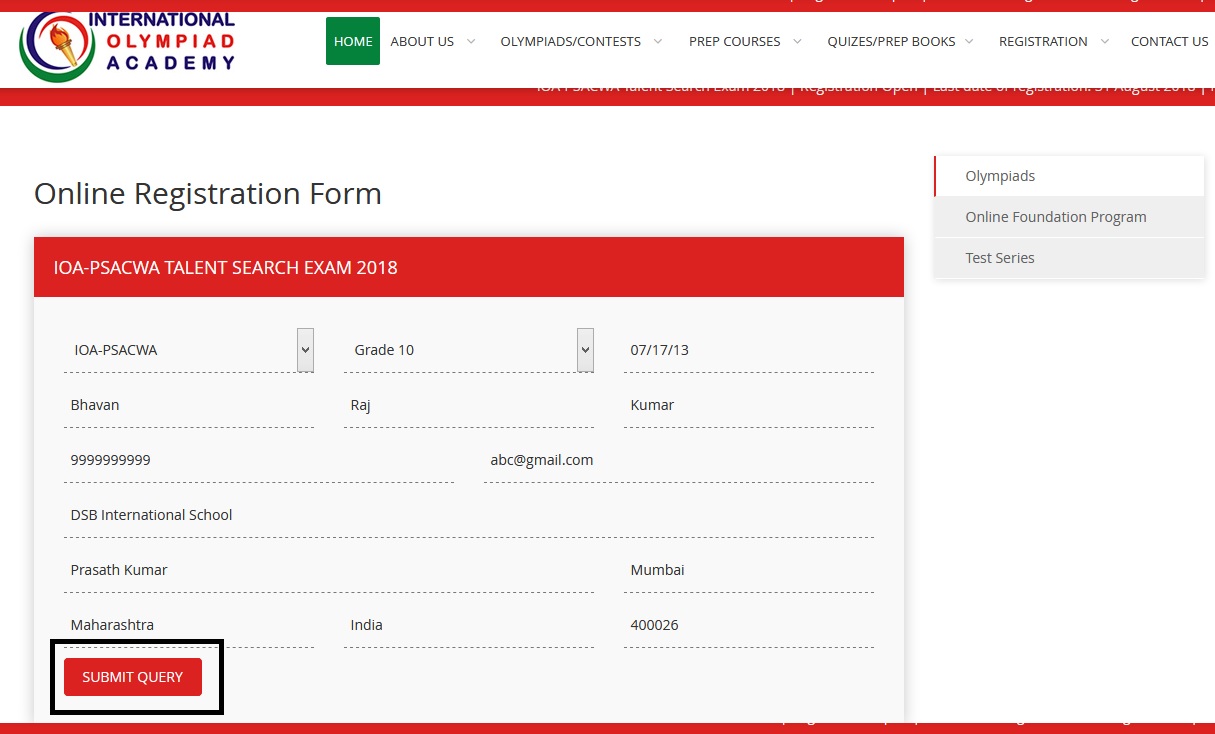Click the pincode field showing 400026

point(748,625)
